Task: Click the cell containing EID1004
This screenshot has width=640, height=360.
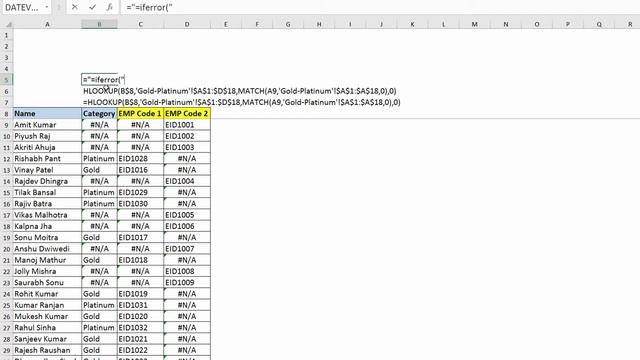Action: (x=187, y=181)
